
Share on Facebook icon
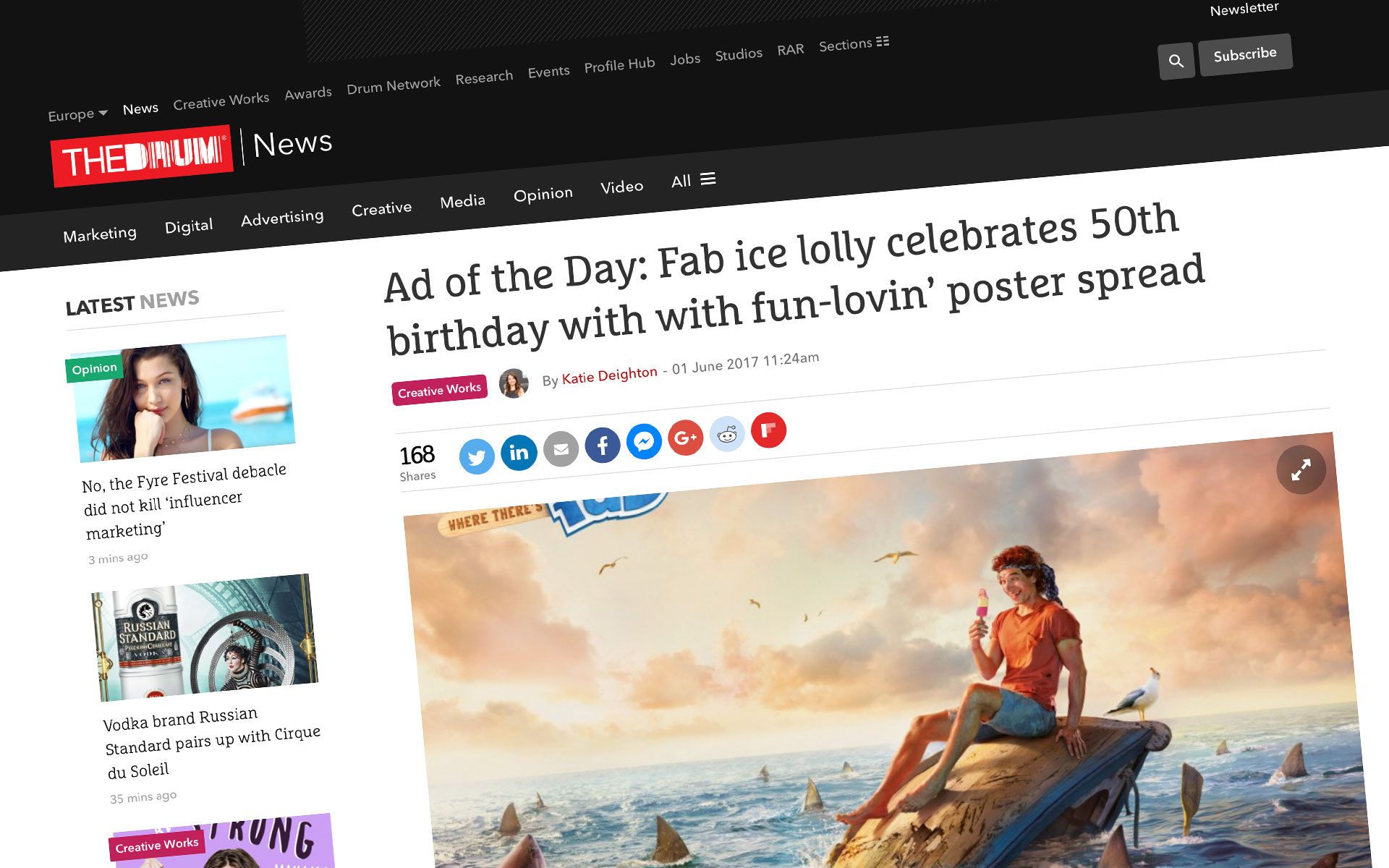click(603, 445)
